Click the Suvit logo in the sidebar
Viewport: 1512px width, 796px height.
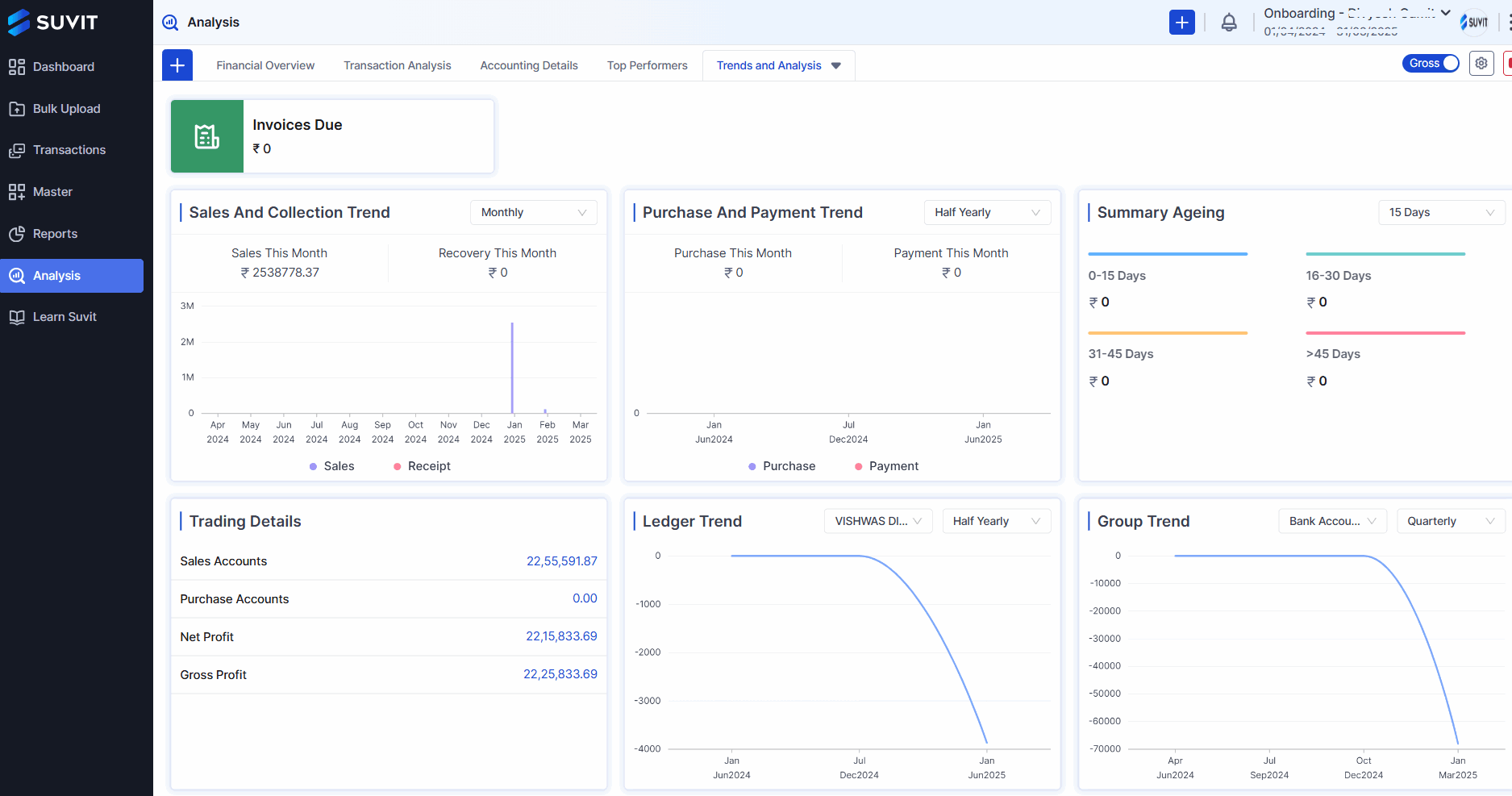(x=52, y=23)
